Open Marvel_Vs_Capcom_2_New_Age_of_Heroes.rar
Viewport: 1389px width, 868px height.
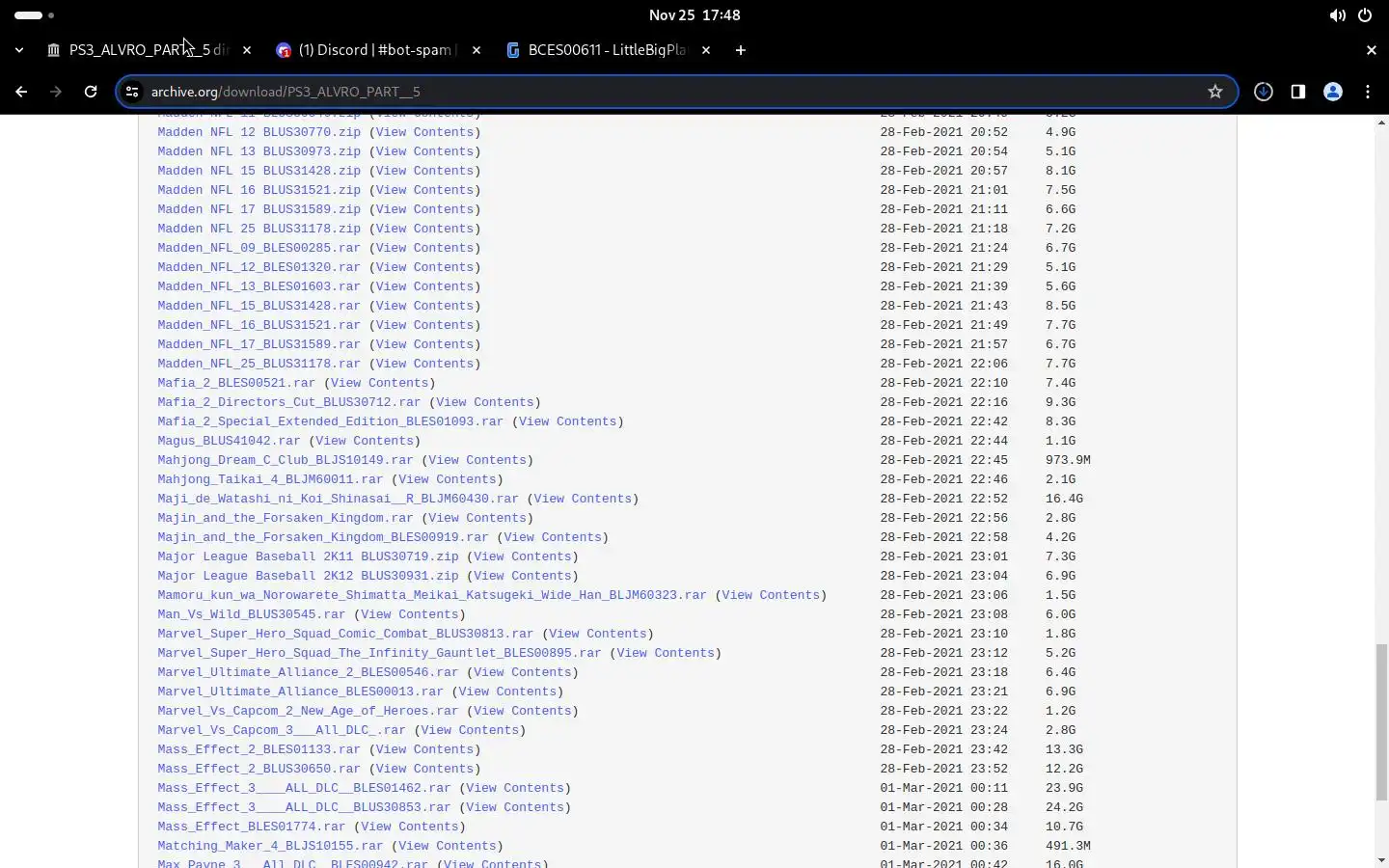[308, 711]
